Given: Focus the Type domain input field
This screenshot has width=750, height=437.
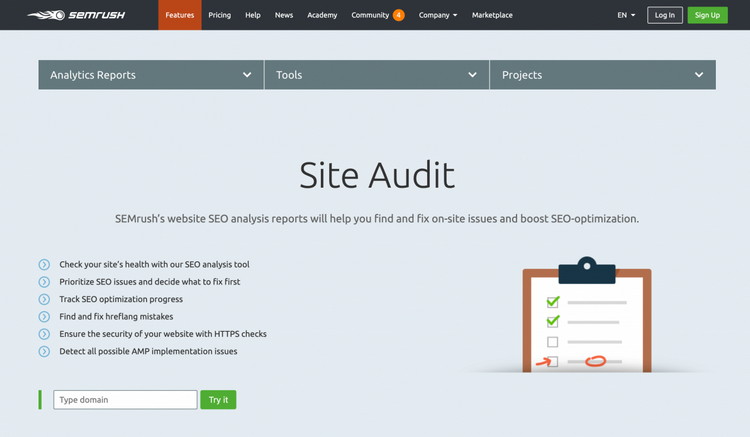Looking at the screenshot, I should coord(125,400).
